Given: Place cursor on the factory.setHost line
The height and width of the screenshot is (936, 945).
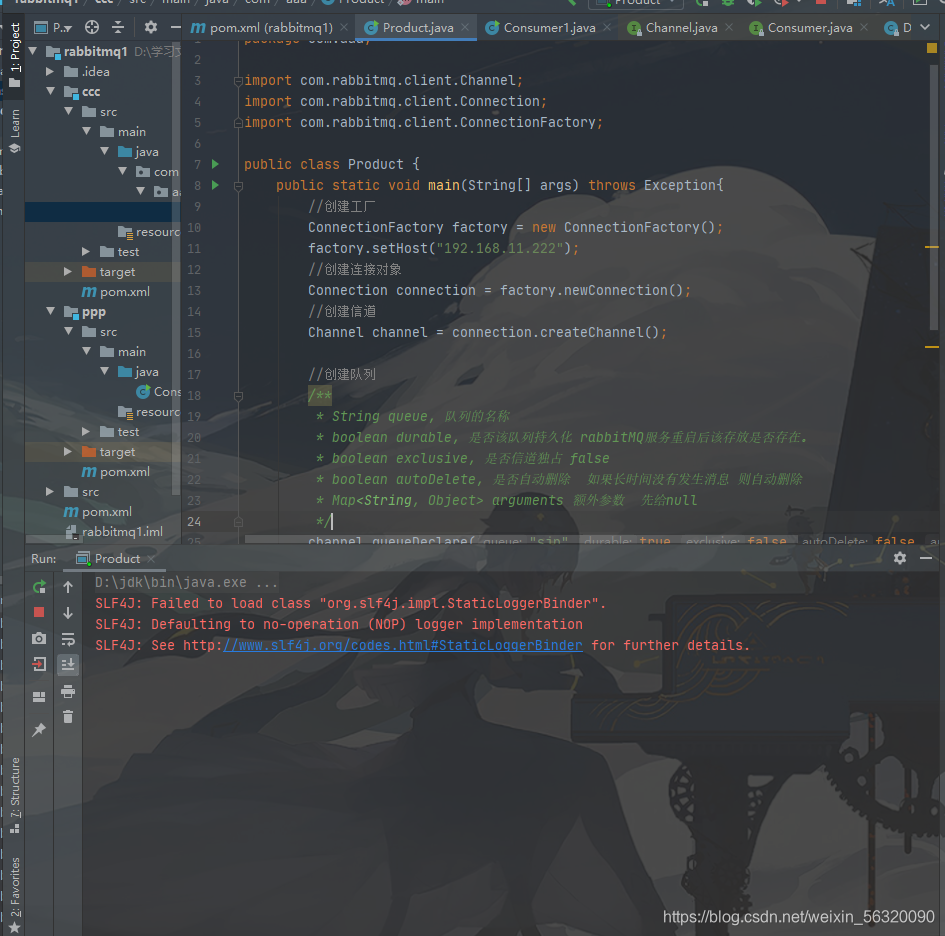Looking at the screenshot, I should [x=443, y=248].
